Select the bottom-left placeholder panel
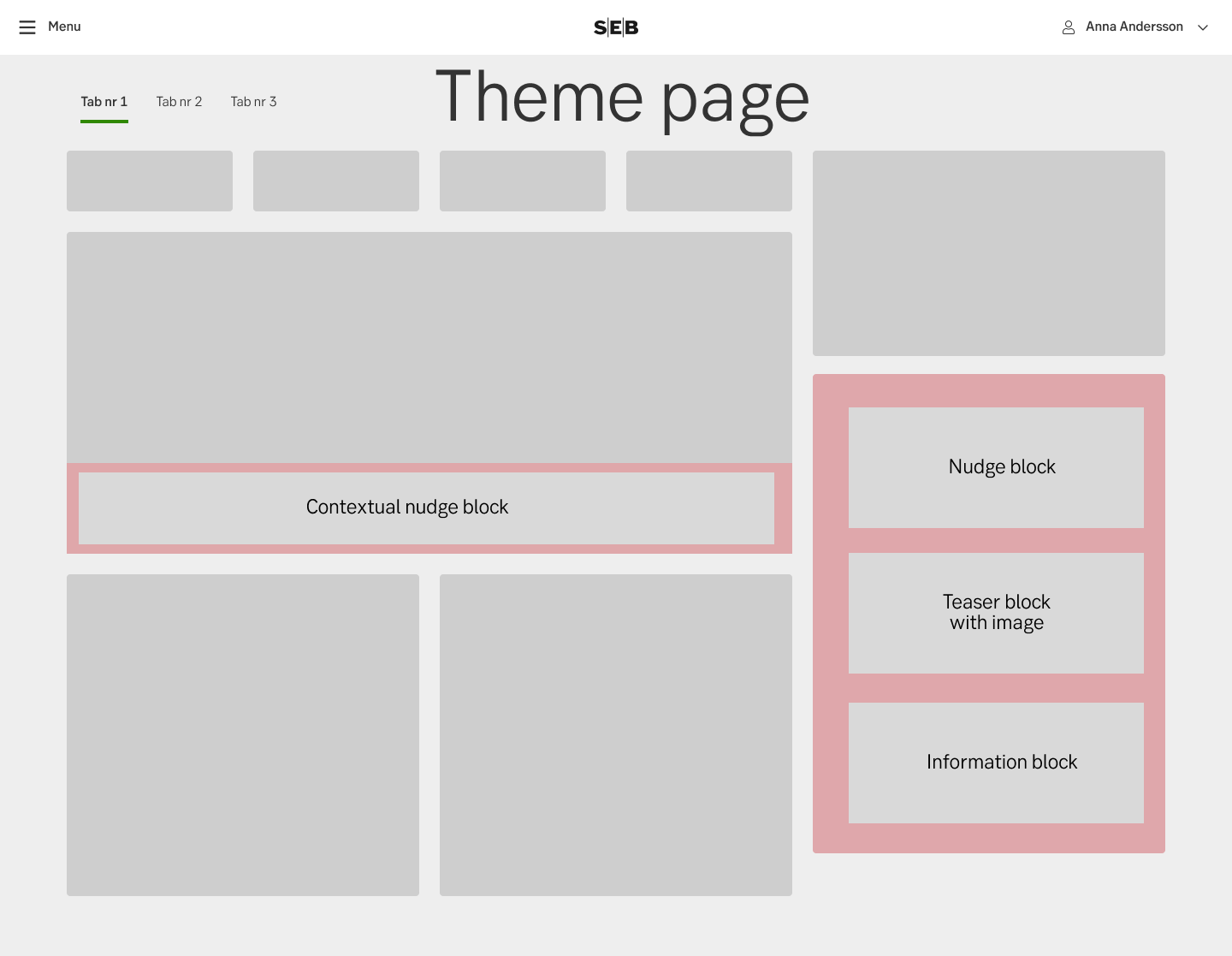Viewport: 1232px width, 956px height. tap(242, 734)
